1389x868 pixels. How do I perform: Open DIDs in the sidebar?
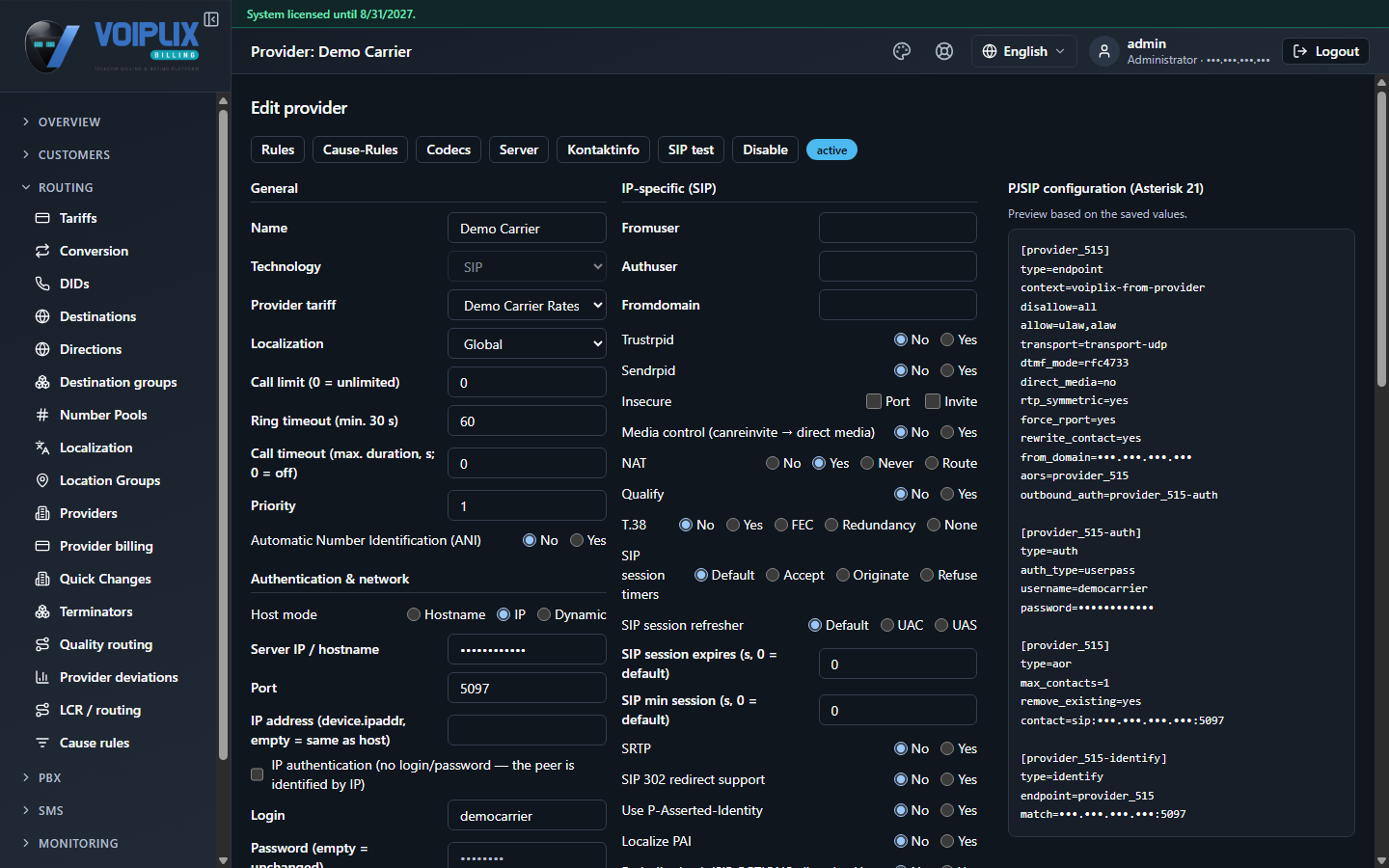[74, 284]
